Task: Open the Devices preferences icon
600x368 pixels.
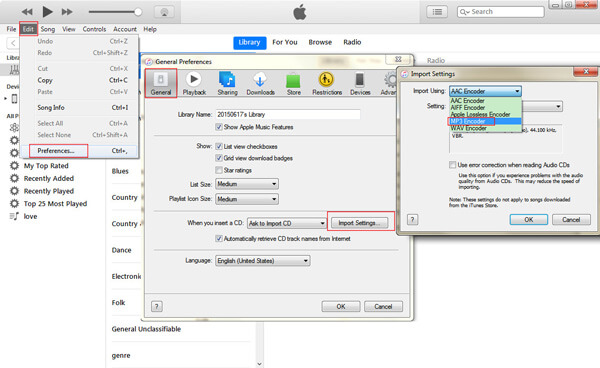Action: pyautogui.click(x=360, y=83)
